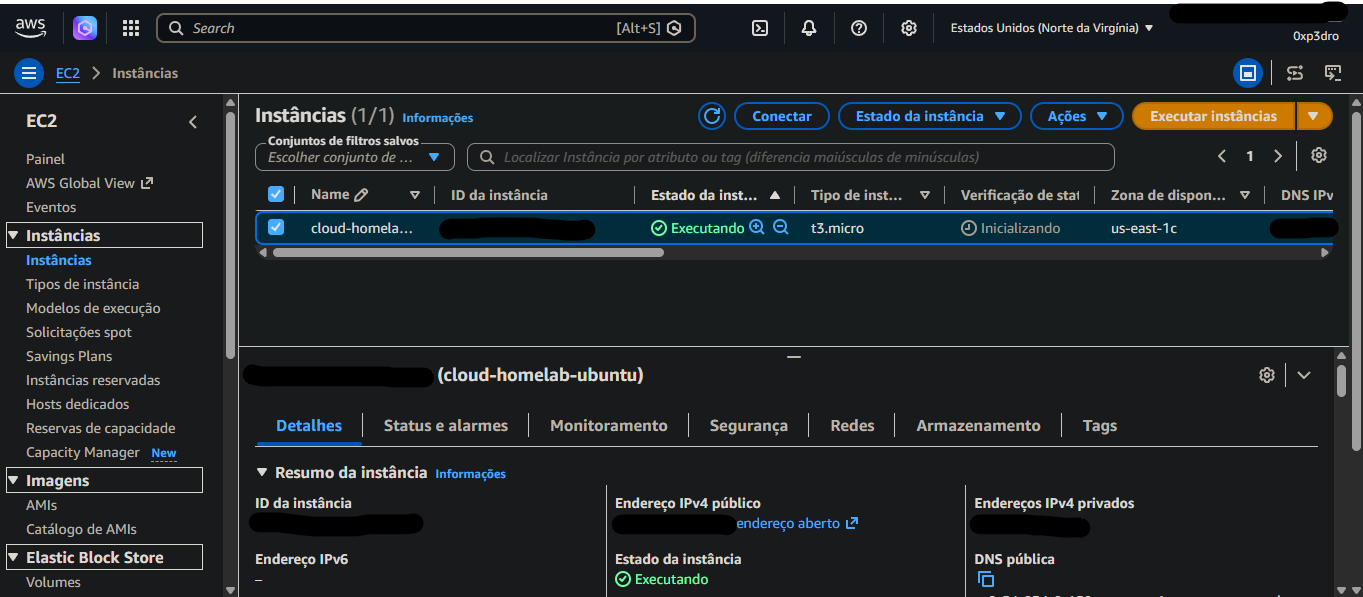Click the Localizar Instância filter field
Screen dimensions: 1363x597
[x=791, y=157]
